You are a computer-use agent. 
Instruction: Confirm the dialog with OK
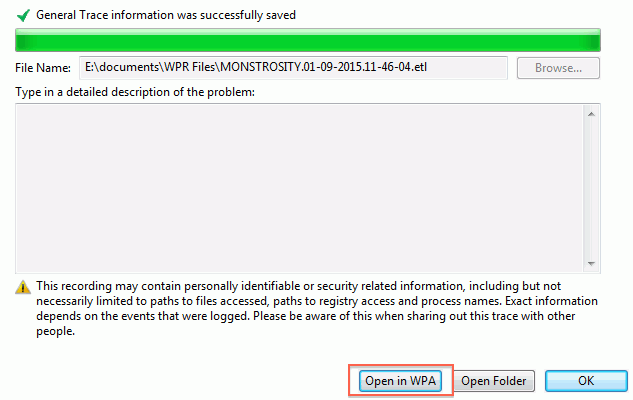point(586,381)
